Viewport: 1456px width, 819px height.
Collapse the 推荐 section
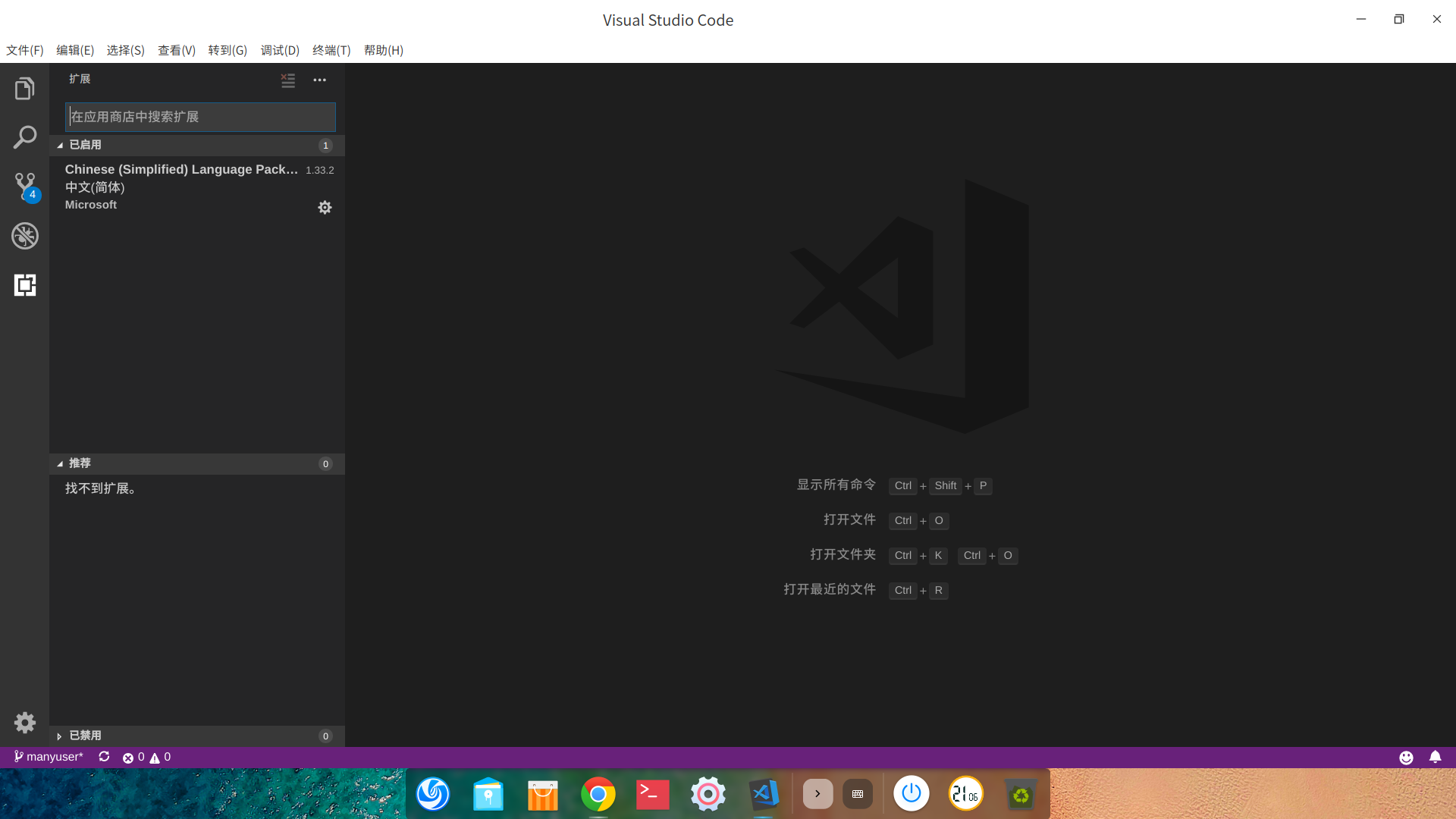(80, 463)
